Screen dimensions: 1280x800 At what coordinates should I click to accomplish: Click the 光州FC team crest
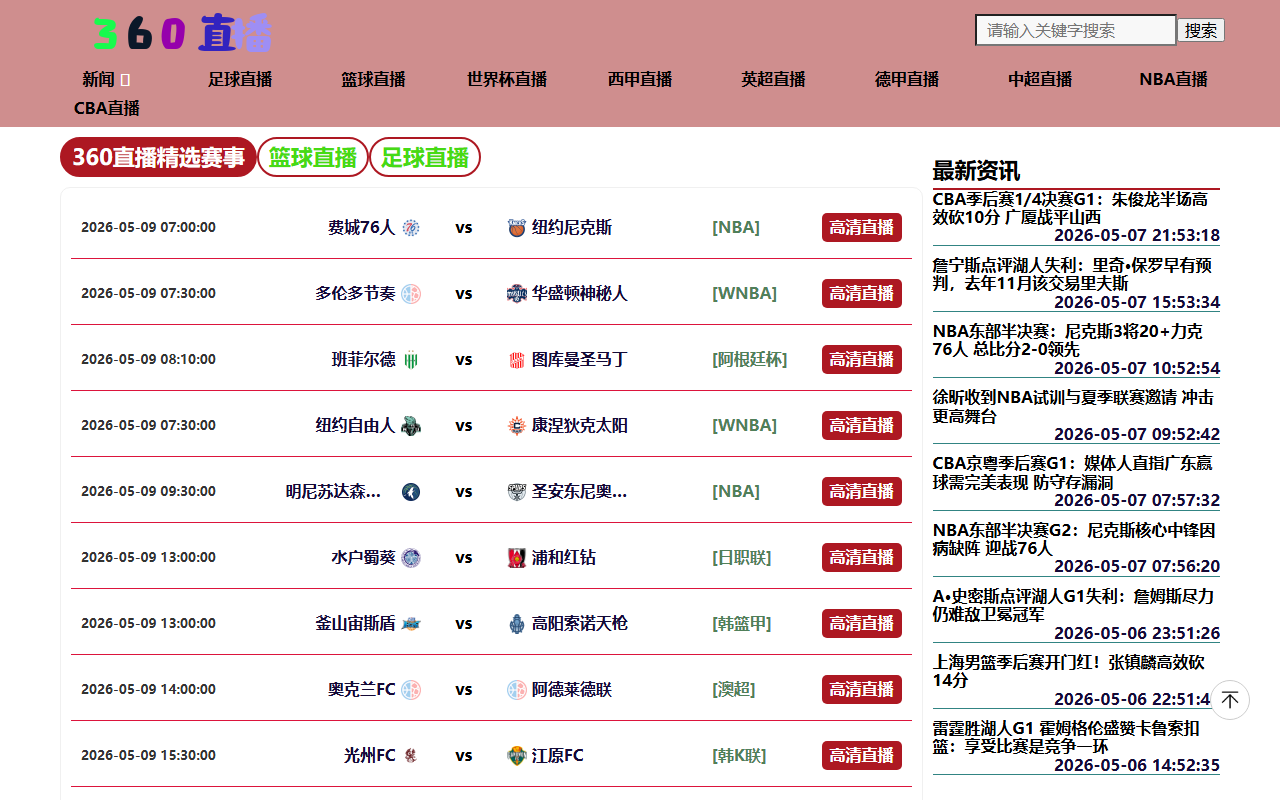tap(411, 756)
